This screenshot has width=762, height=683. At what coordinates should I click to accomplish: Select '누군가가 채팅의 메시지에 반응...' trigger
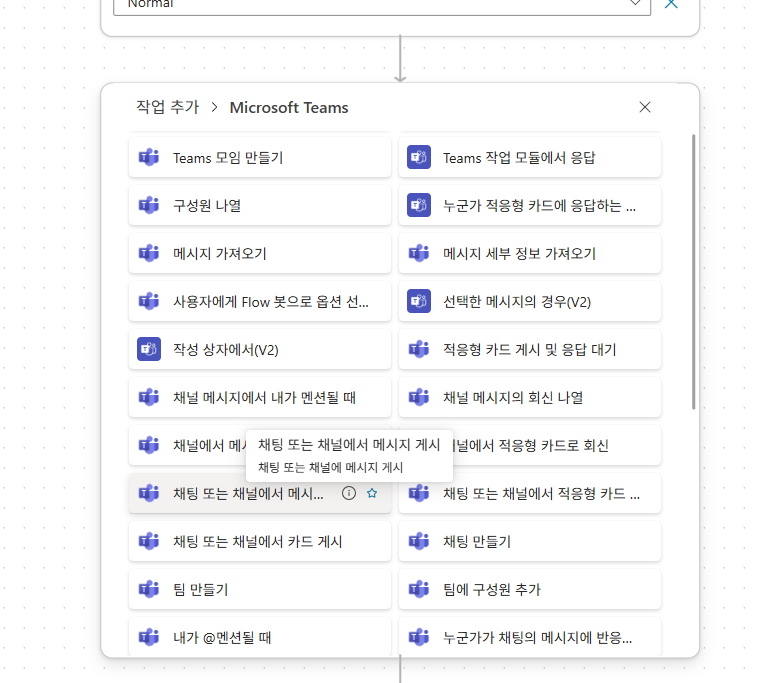click(x=530, y=637)
